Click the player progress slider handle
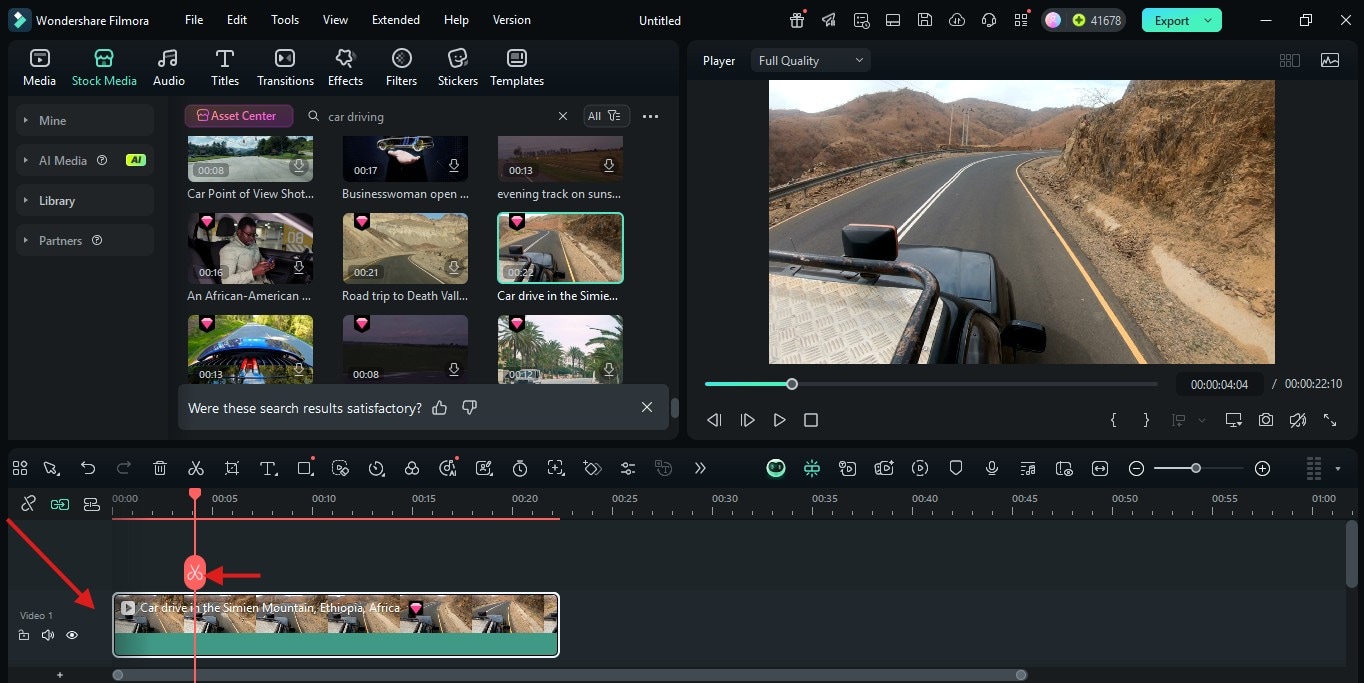Image resolution: width=1364 pixels, height=683 pixels. click(x=792, y=384)
